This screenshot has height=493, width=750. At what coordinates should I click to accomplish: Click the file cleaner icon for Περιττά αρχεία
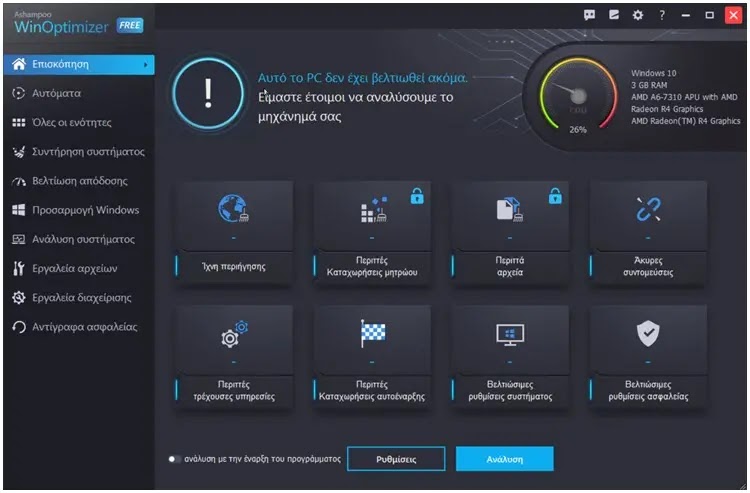(x=509, y=209)
